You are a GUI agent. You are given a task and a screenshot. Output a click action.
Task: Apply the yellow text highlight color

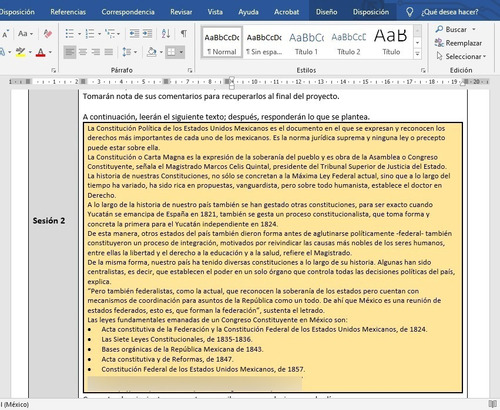coord(21,52)
